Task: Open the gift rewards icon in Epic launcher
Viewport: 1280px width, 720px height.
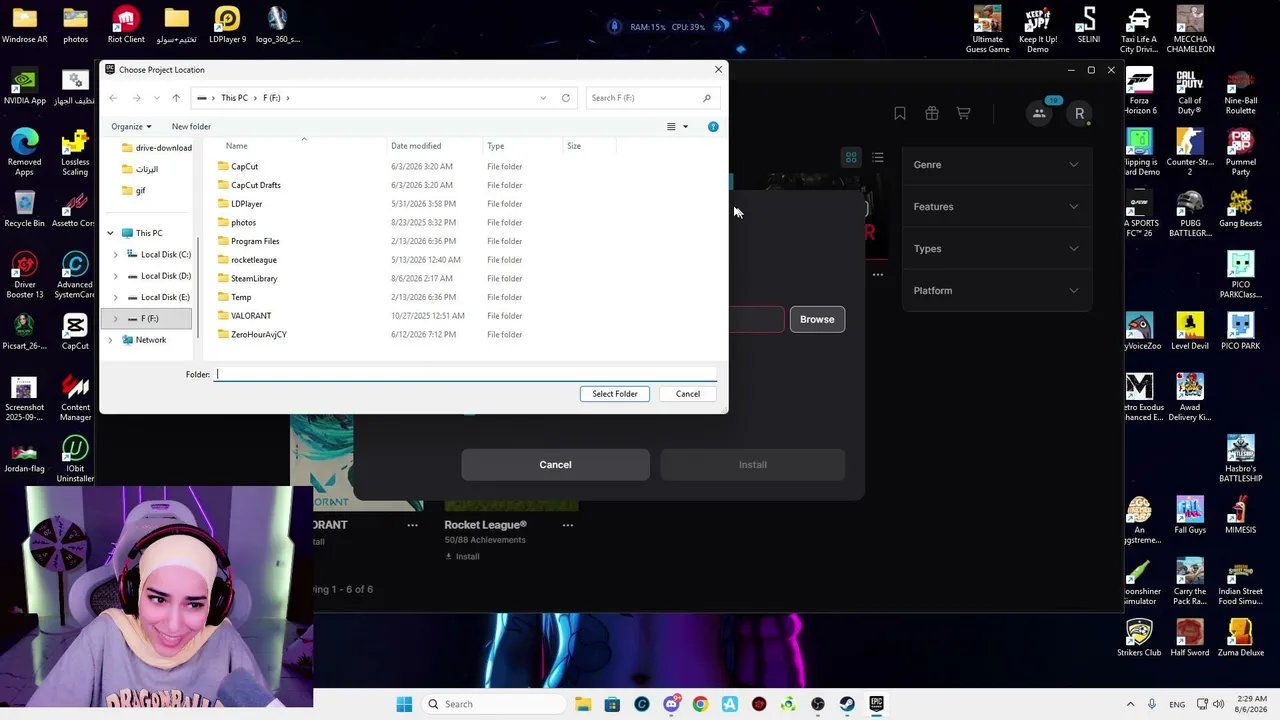Action: pos(932,114)
